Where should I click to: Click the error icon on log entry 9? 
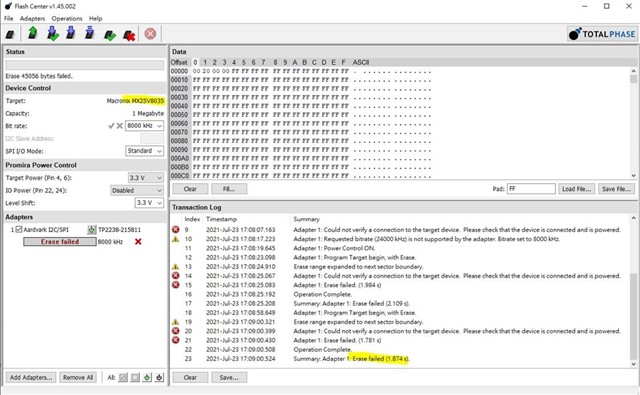tap(176, 230)
